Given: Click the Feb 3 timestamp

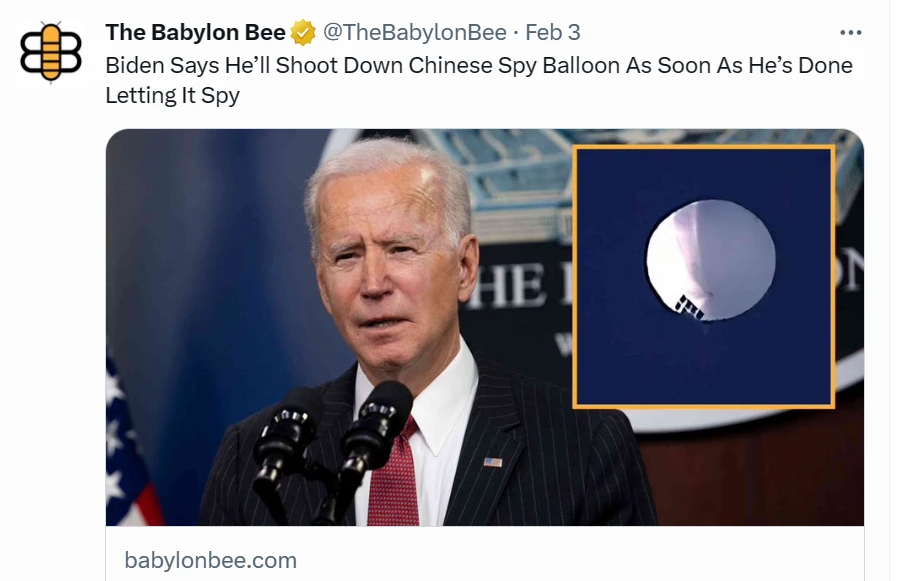Looking at the screenshot, I should pyautogui.click(x=552, y=32).
